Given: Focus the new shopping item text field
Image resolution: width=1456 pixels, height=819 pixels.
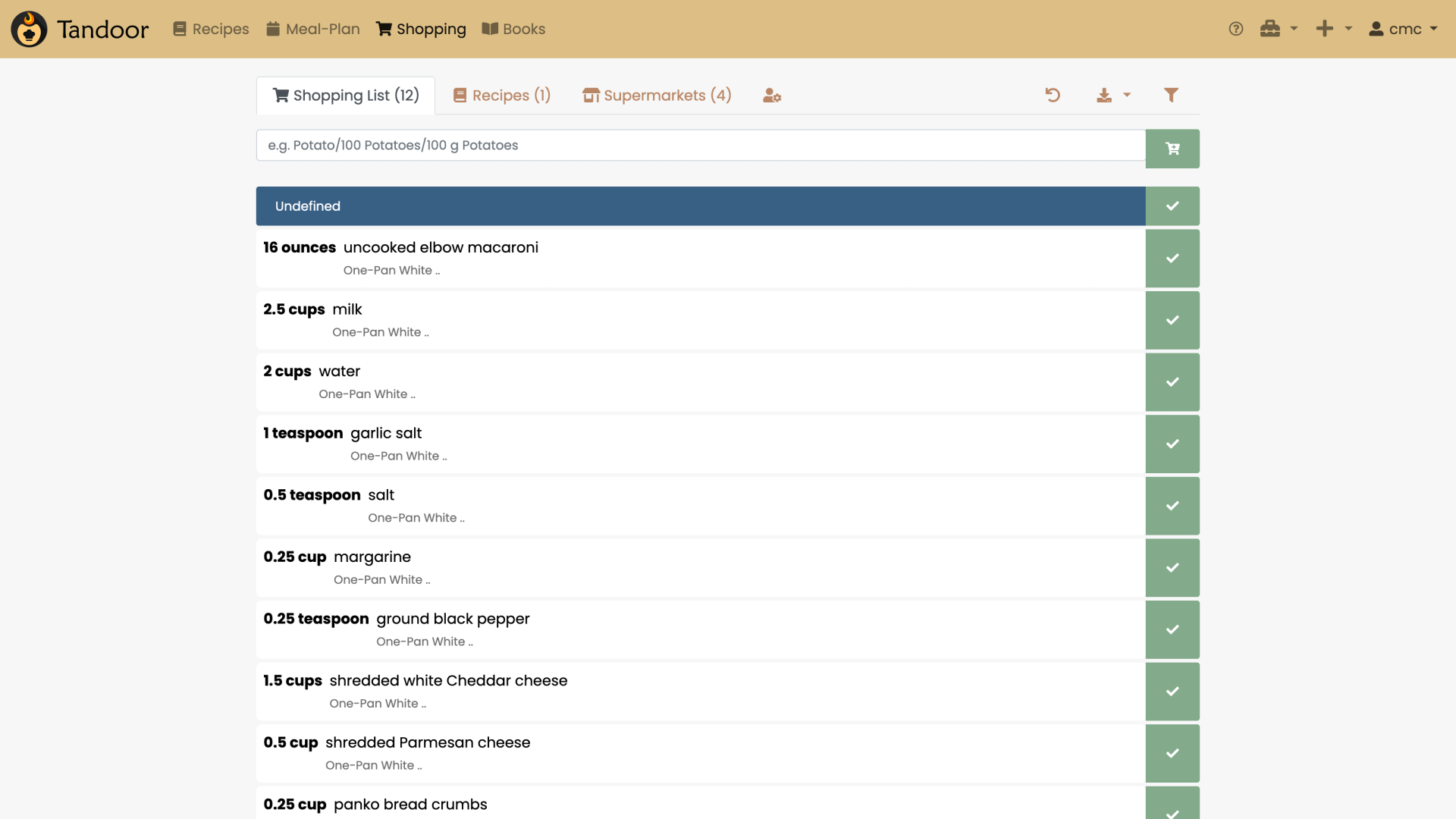Looking at the screenshot, I should point(700,145).
